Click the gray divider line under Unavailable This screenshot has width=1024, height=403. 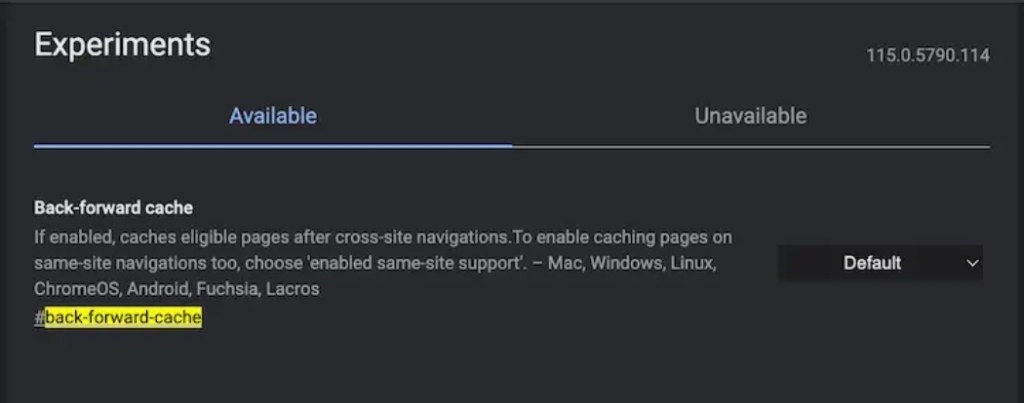751,147
